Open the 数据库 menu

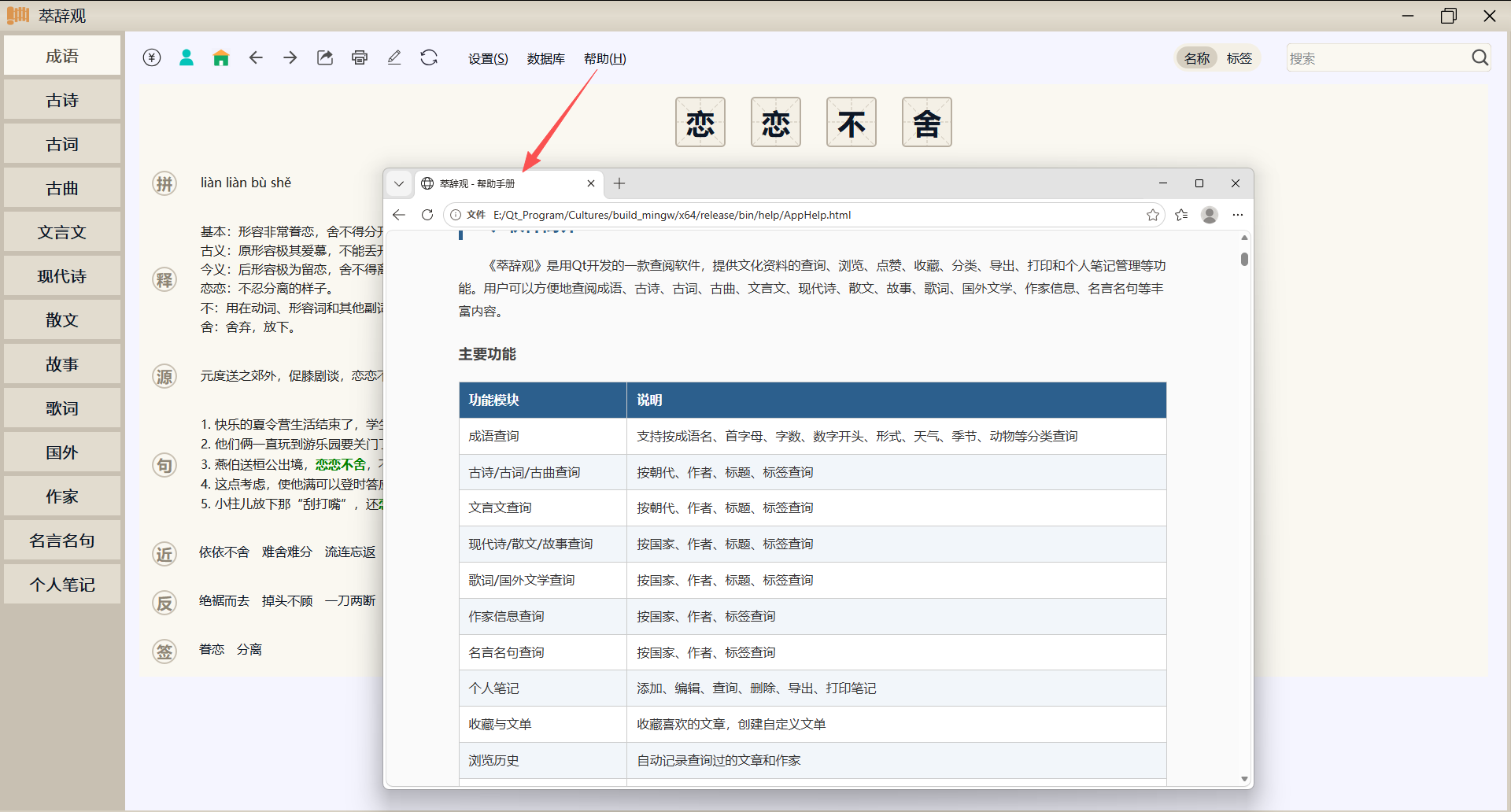[x=546, y=58]
